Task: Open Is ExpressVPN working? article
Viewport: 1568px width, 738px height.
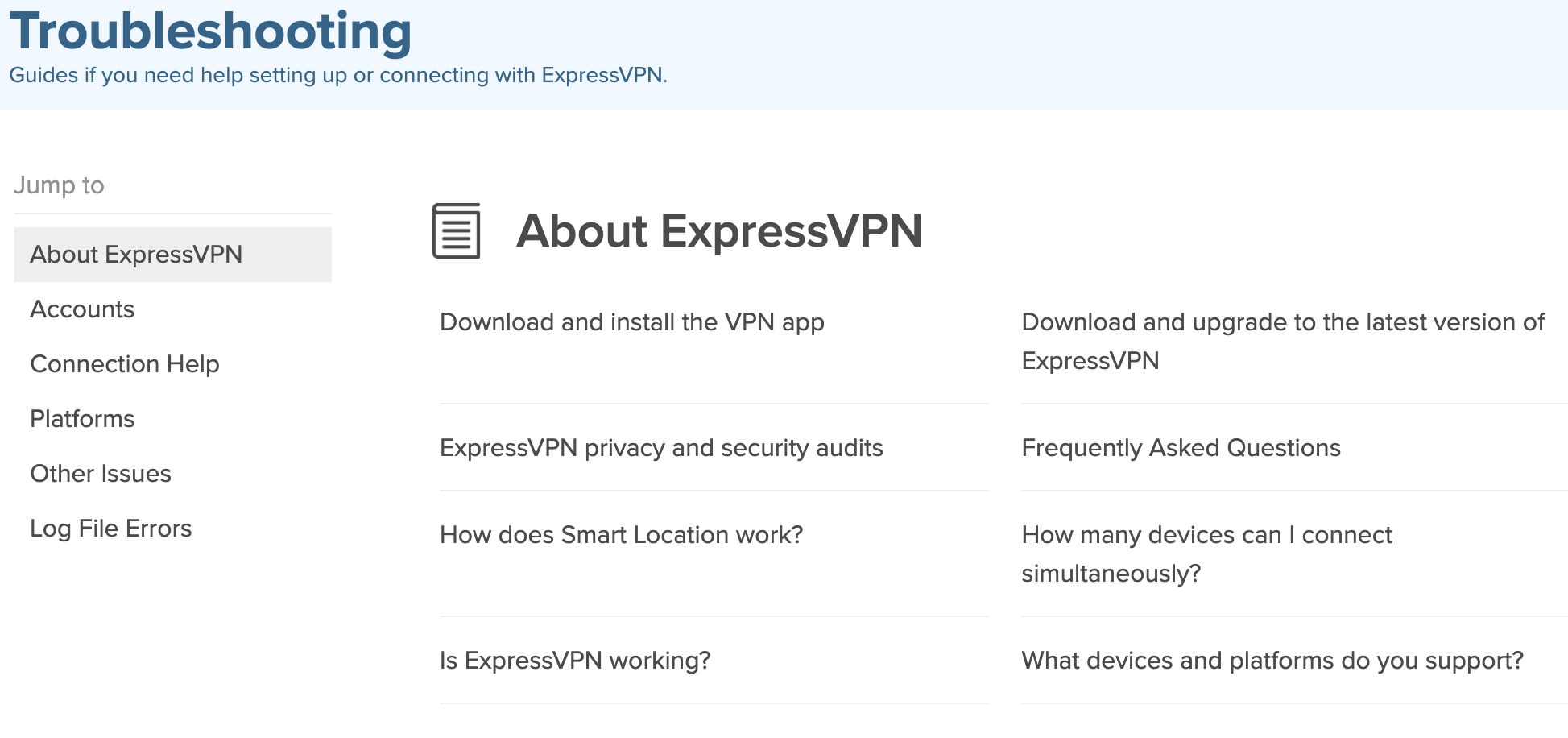Action: tap(575, 661)
